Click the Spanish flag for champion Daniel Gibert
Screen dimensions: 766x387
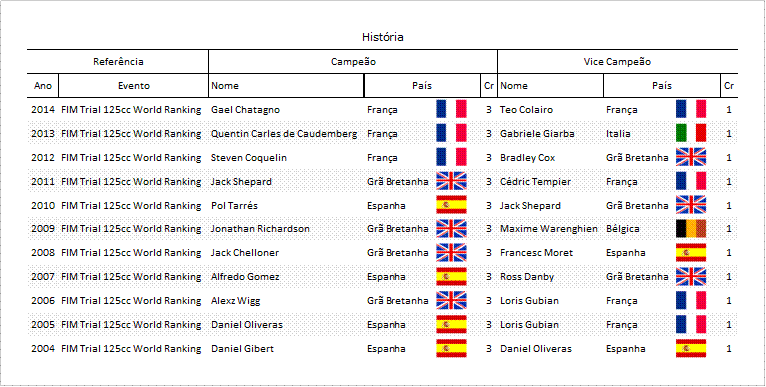(x=451, y=348)
